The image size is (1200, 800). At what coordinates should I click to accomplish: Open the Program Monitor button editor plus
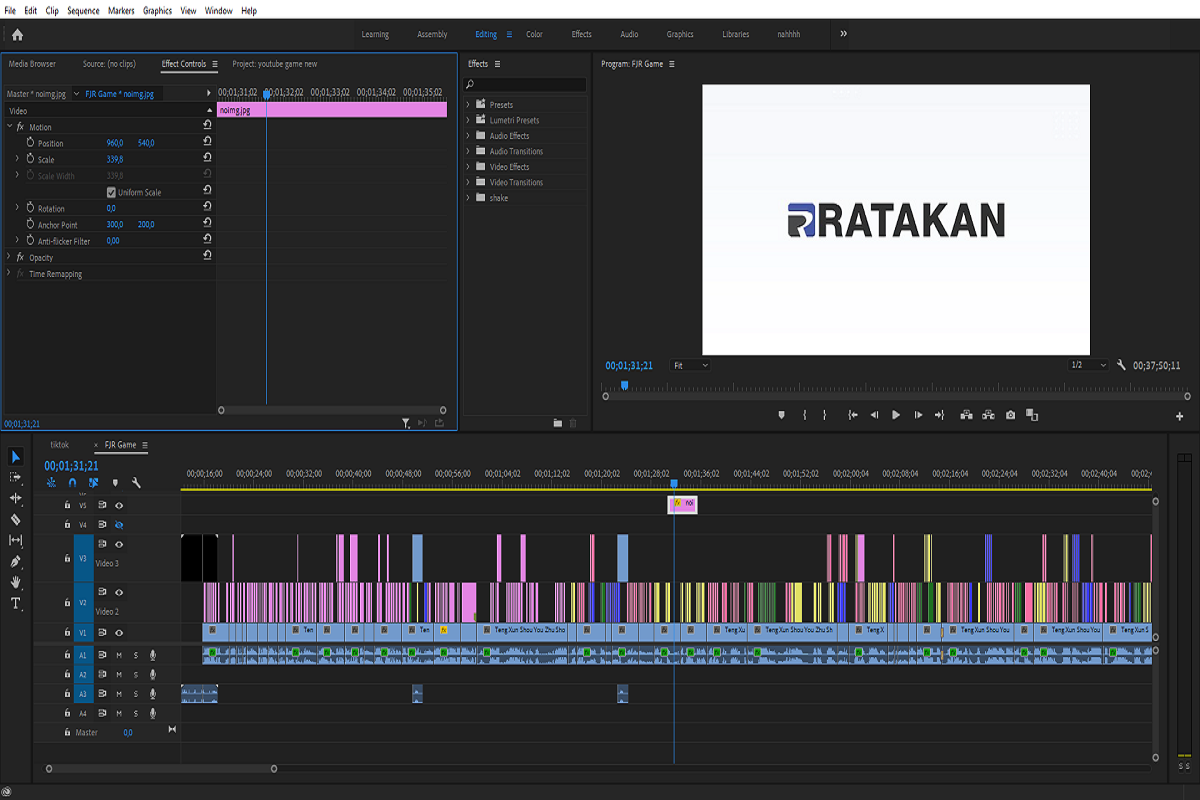point(1180,416)
